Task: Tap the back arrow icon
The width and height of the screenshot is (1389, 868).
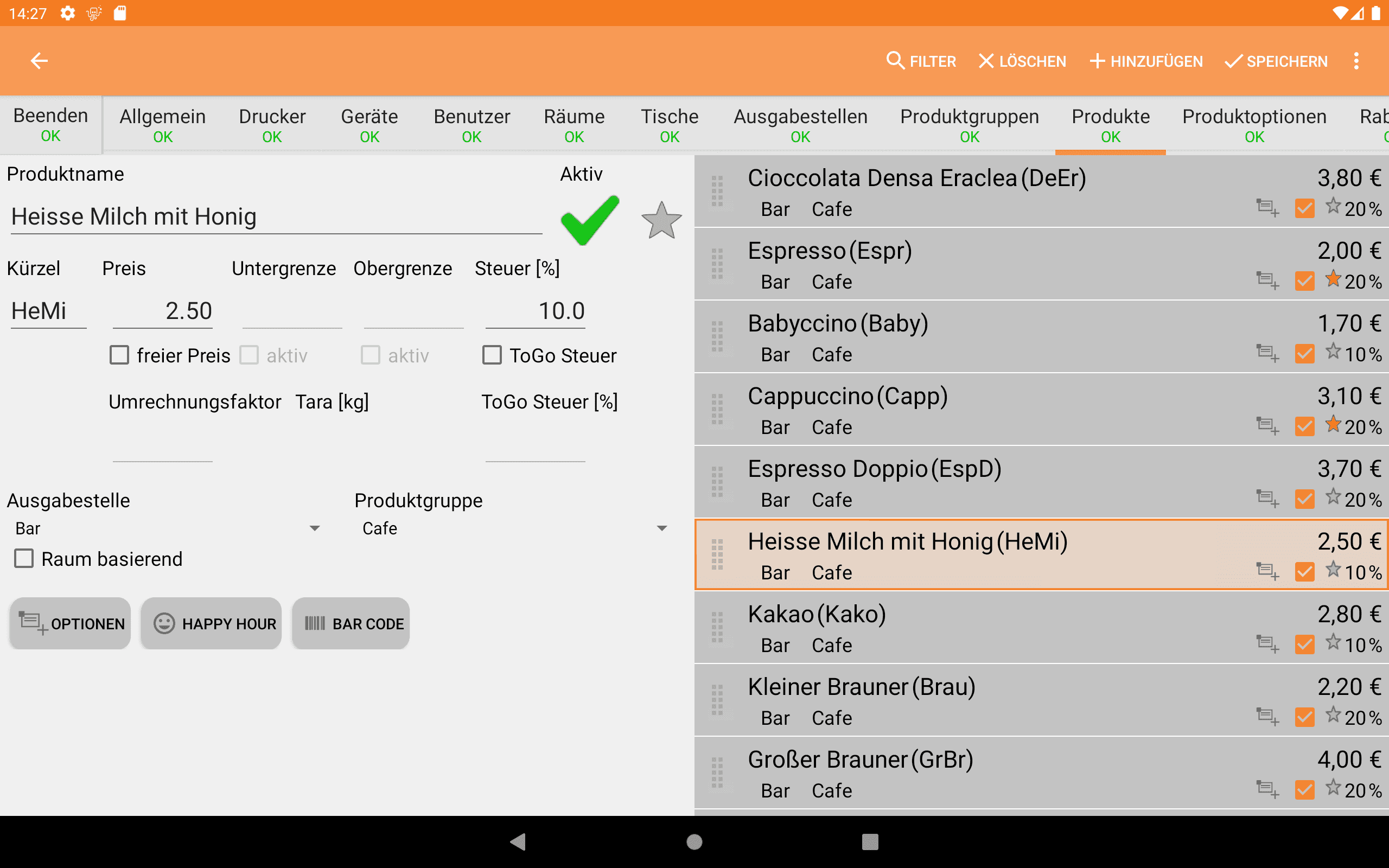Action: coord(39,60)
